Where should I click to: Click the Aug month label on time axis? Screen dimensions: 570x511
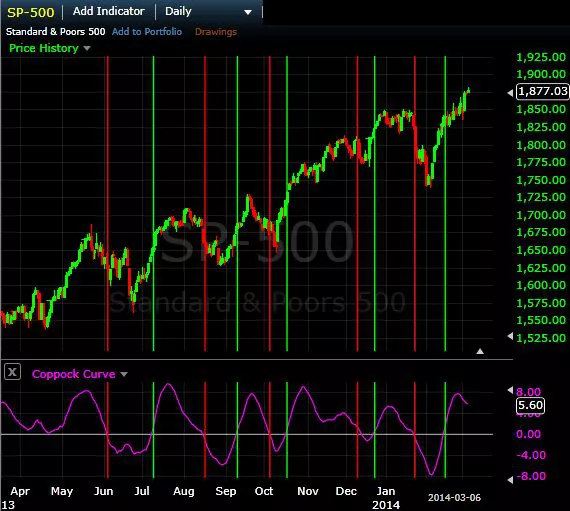coord(184,491)
